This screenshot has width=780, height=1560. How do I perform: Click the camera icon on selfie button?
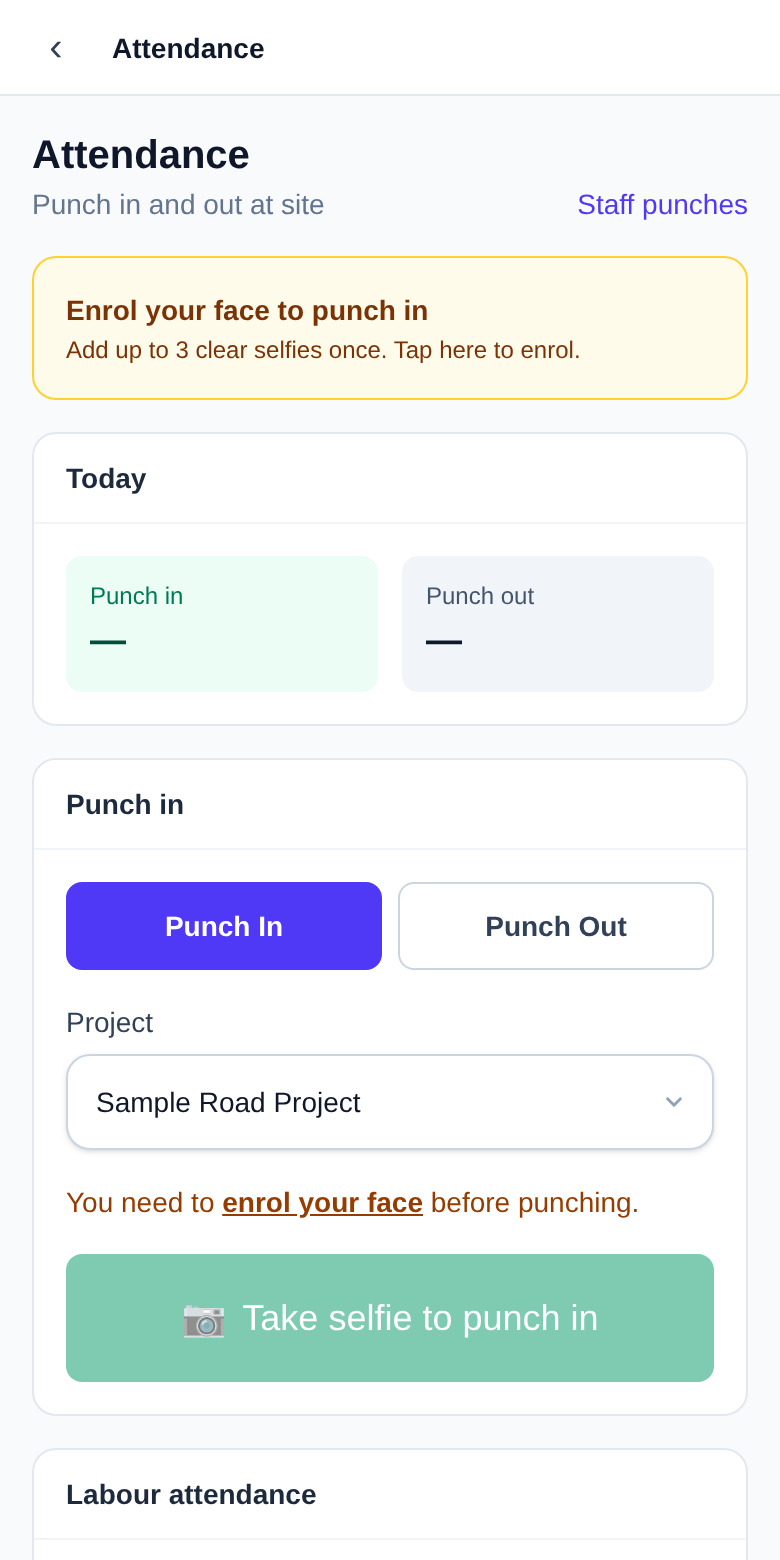click(x=204, y=1318)
